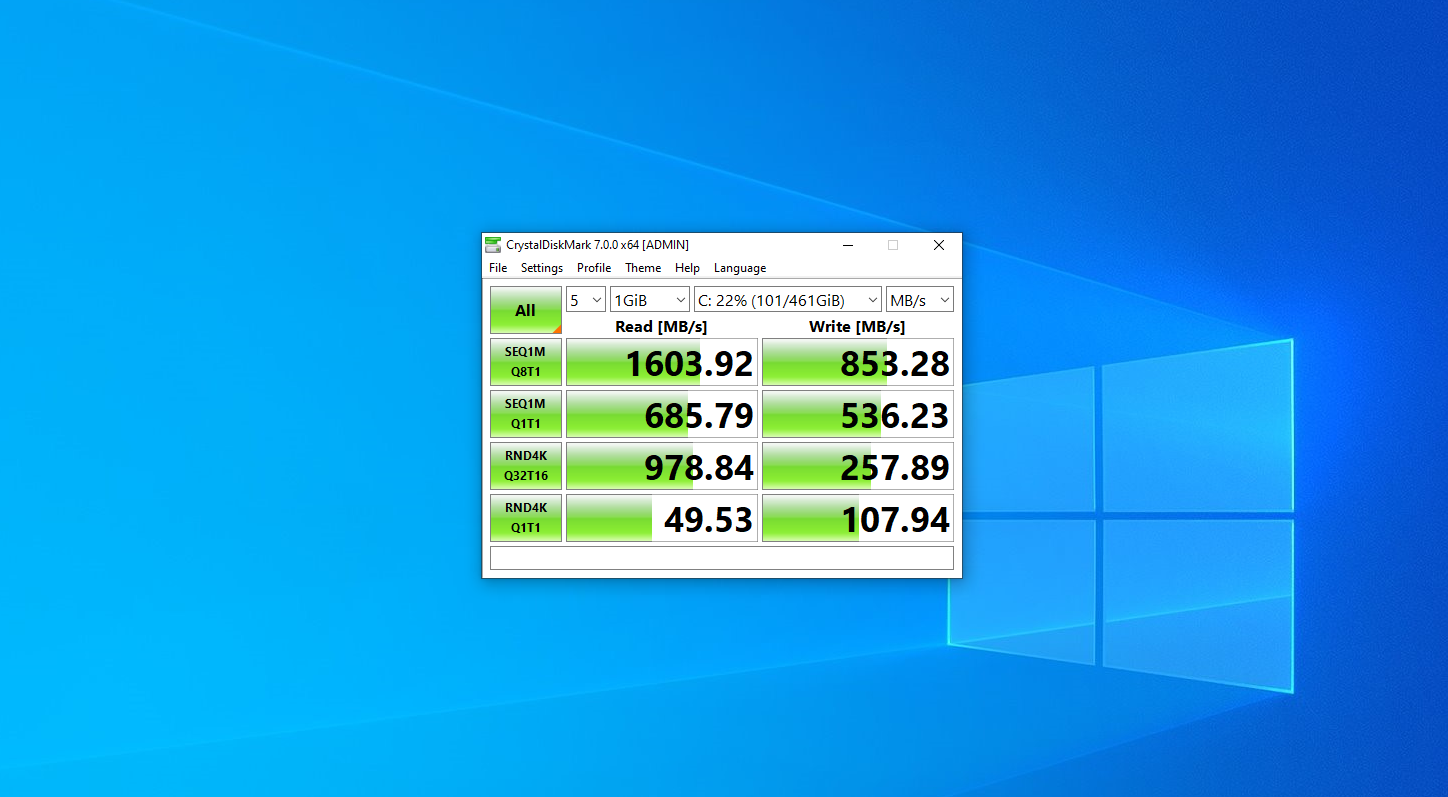Start the SEQ1M Q1T1 test

click(x=526, y=414)
